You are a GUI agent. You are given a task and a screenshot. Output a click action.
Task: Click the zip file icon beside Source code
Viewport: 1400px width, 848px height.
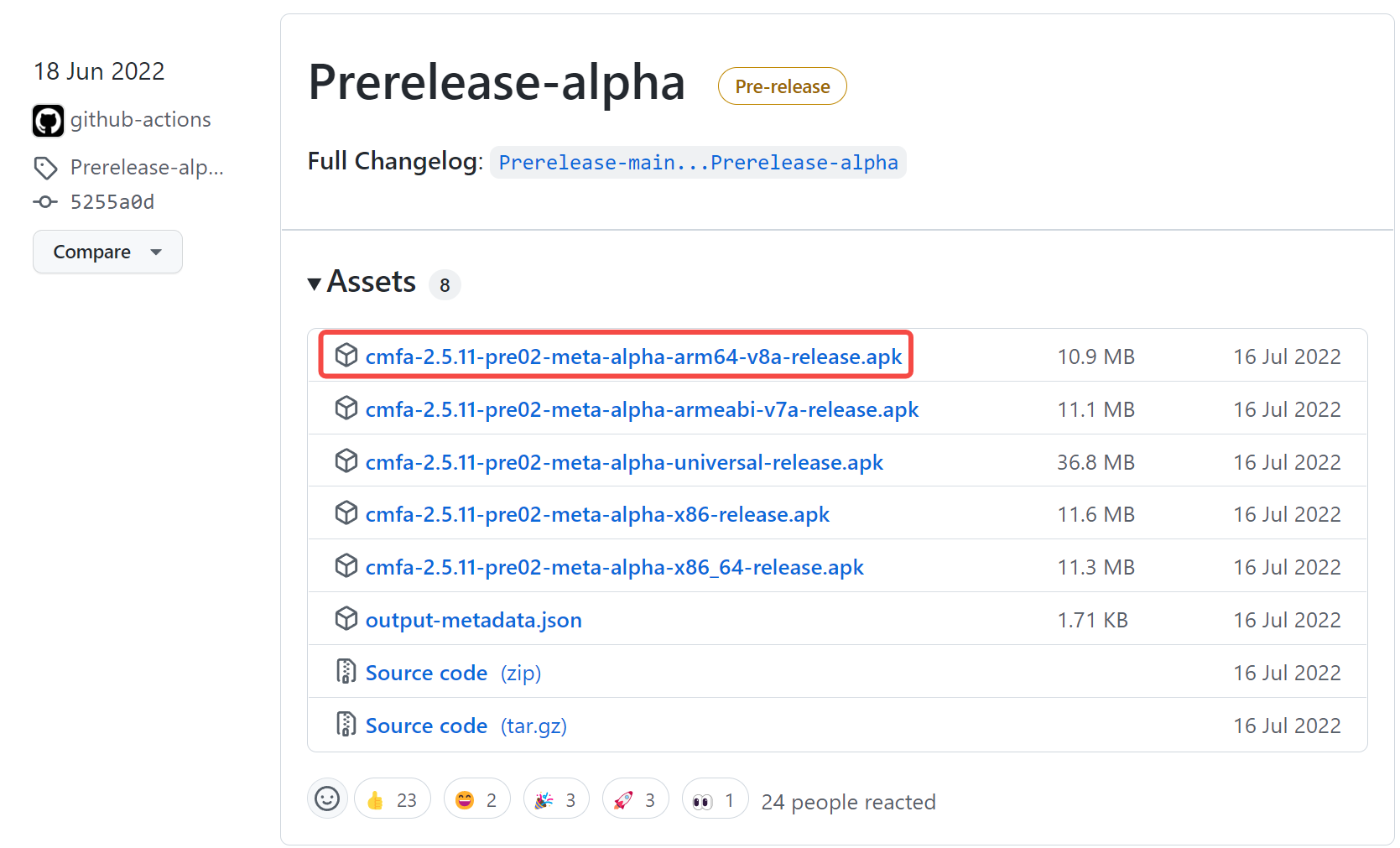pos(346,671)
